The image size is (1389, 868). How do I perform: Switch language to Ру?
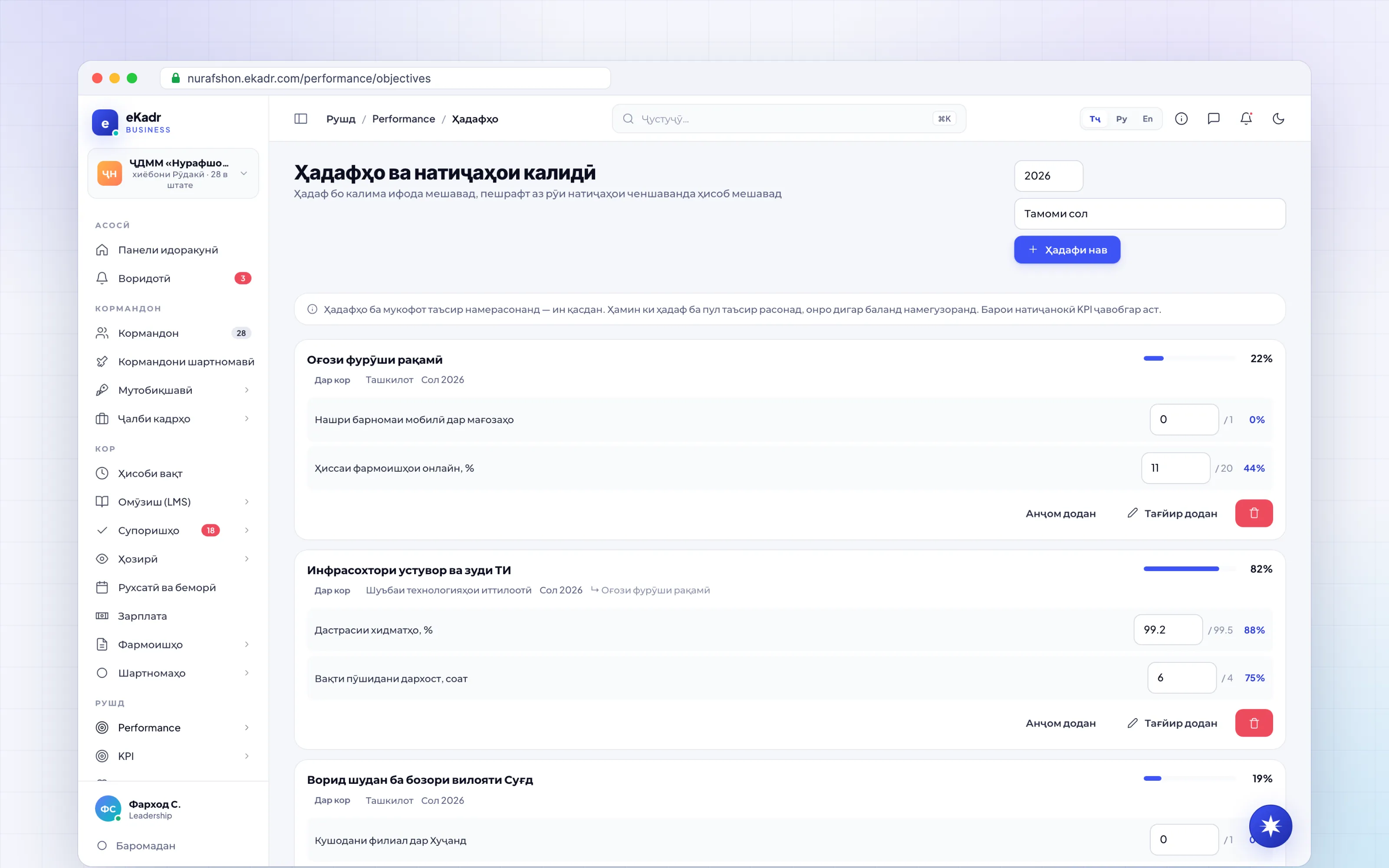point(1122,119)
